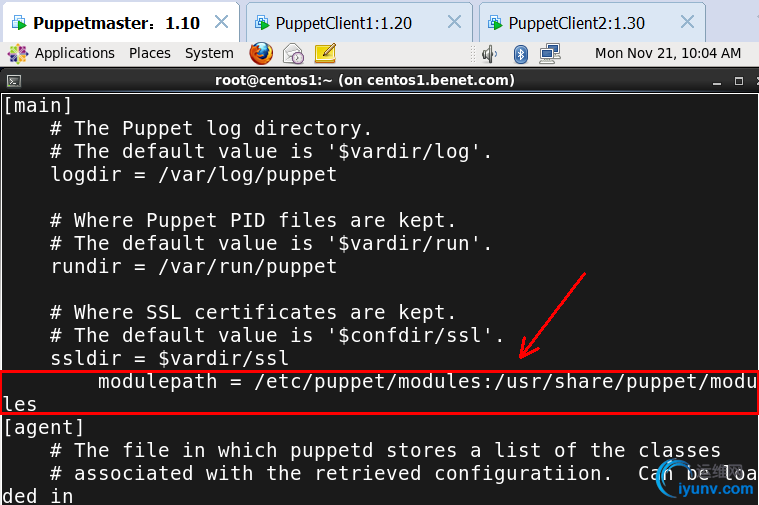
Task: Click the Puppetmaster tab VM icon
Action: tap(19, 23)
